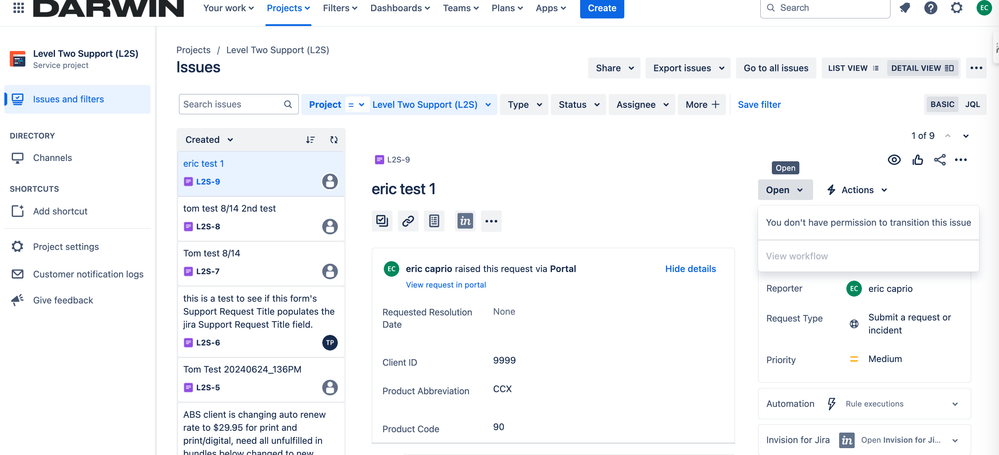Click the link issue icon
Screen dimensions: 999x455
(408, 221)
